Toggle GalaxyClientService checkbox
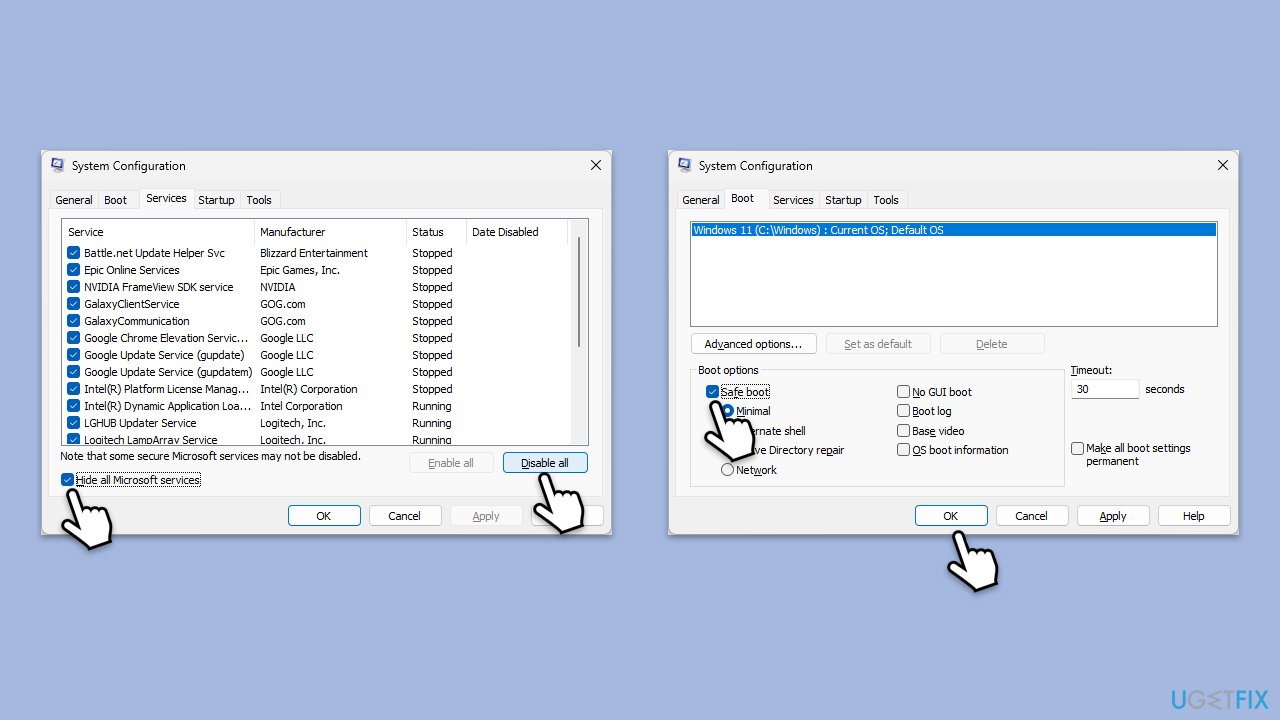The image size is (1280, 720). pos(74,304)
